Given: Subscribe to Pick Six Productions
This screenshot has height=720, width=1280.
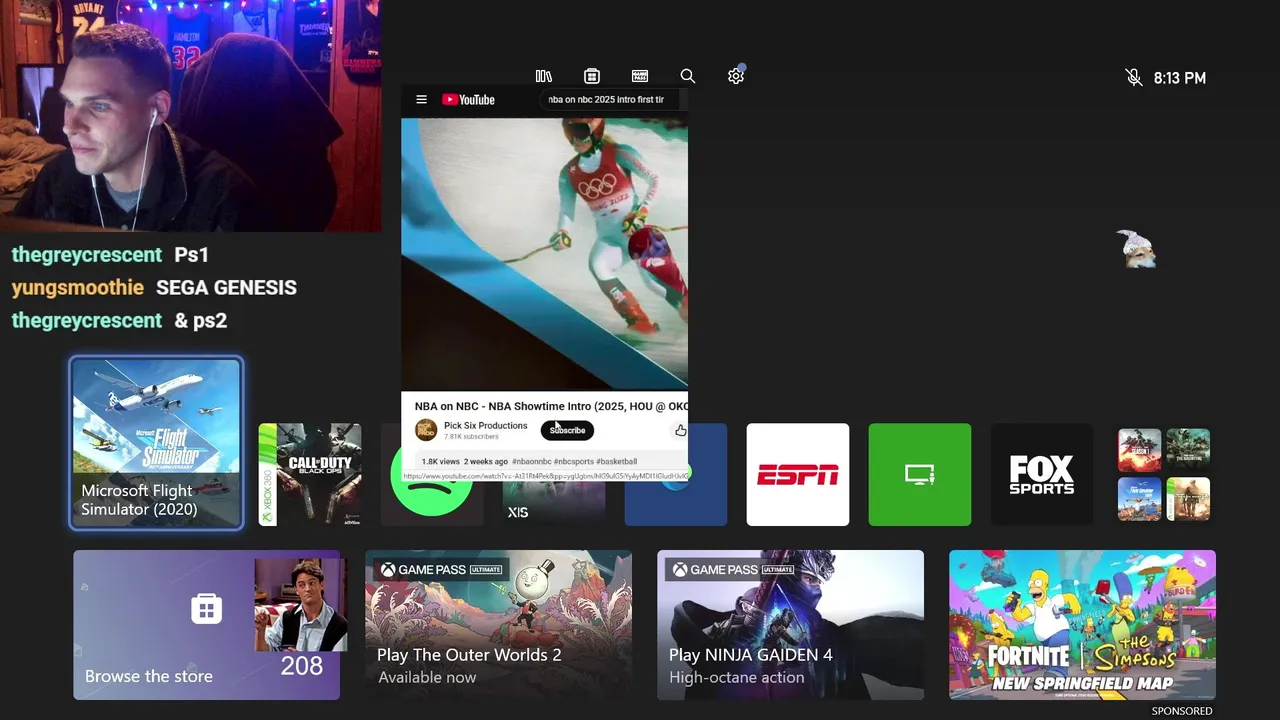Looking at the screenshot, I should (x=567, y=430).
